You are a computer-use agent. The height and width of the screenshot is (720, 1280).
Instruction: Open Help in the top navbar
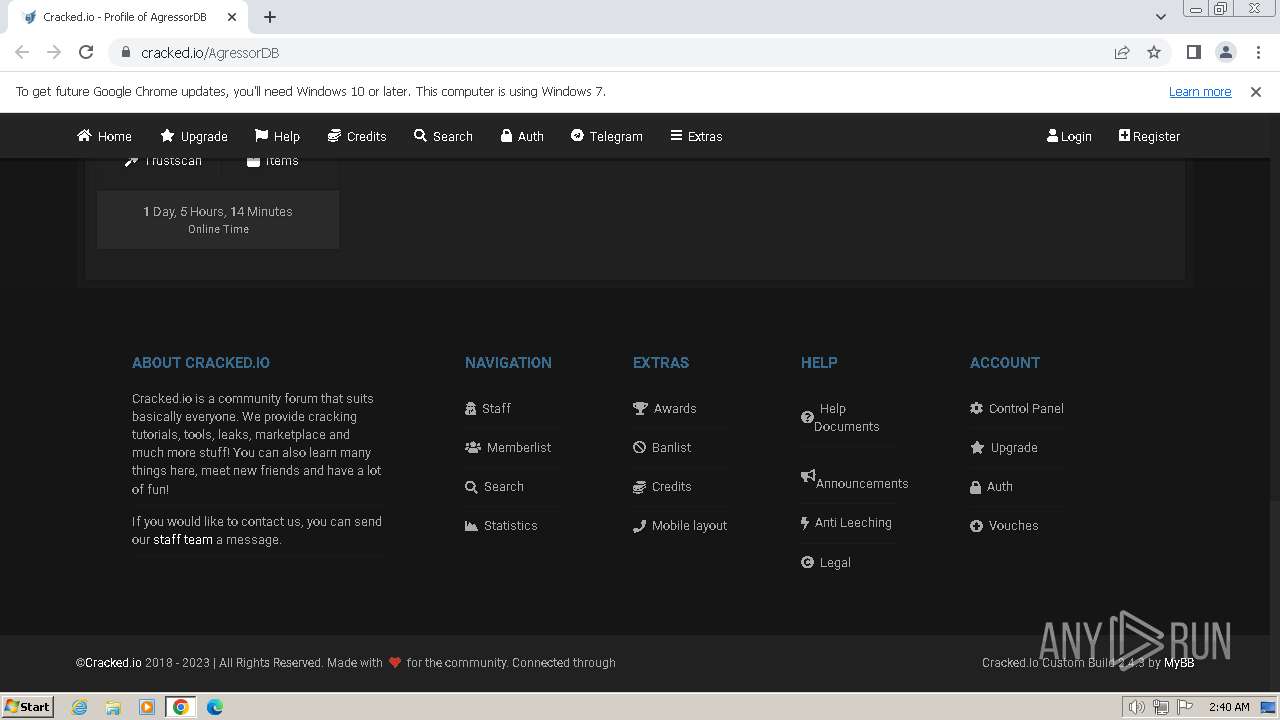277,136
